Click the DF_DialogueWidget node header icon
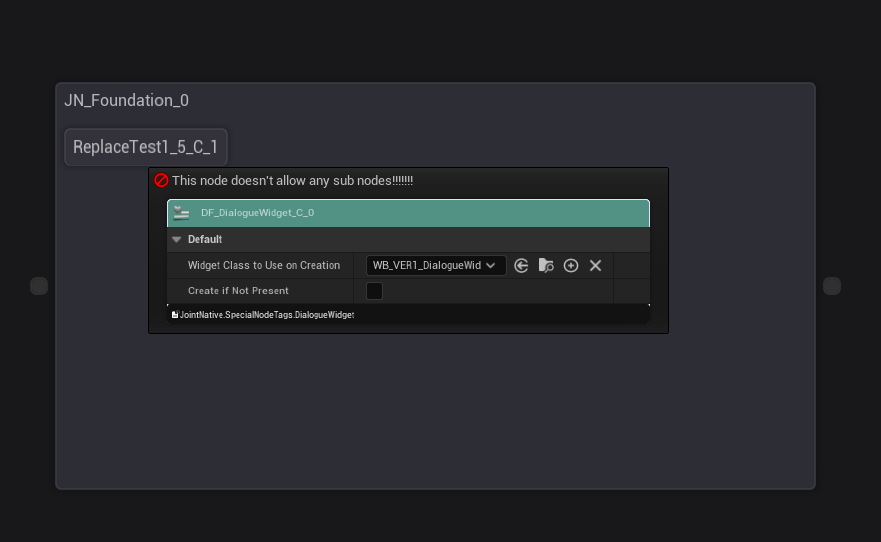This screenshot has height=542, width=881. (181, 213)
